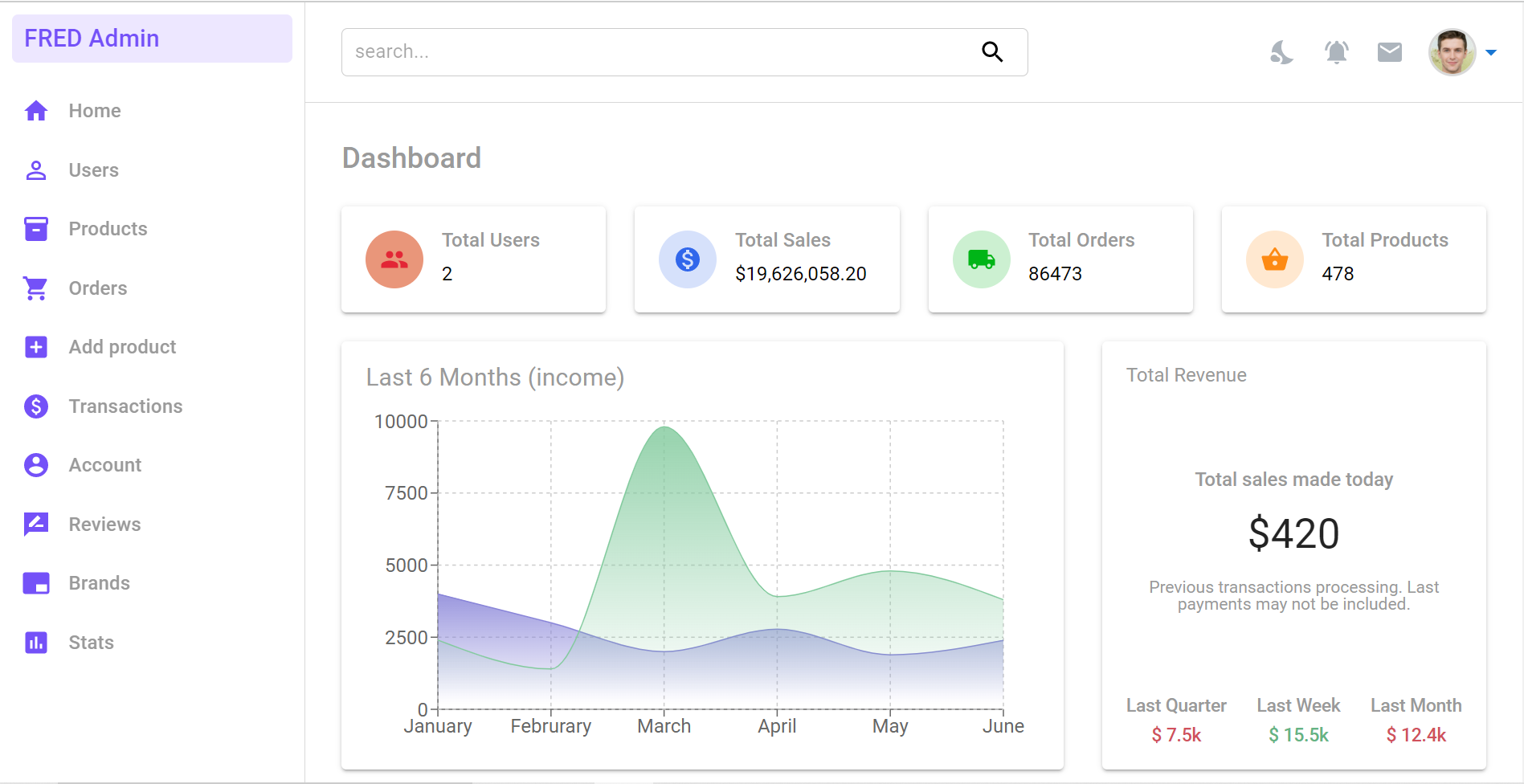Click the Users person icon

pyautogui.click(x=36, y=170)
